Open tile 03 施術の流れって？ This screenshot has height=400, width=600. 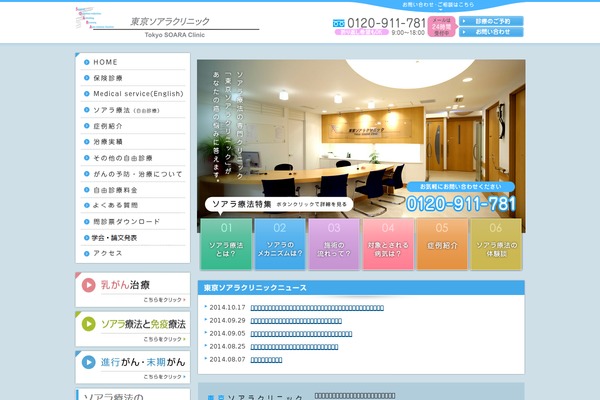[334, 244]
